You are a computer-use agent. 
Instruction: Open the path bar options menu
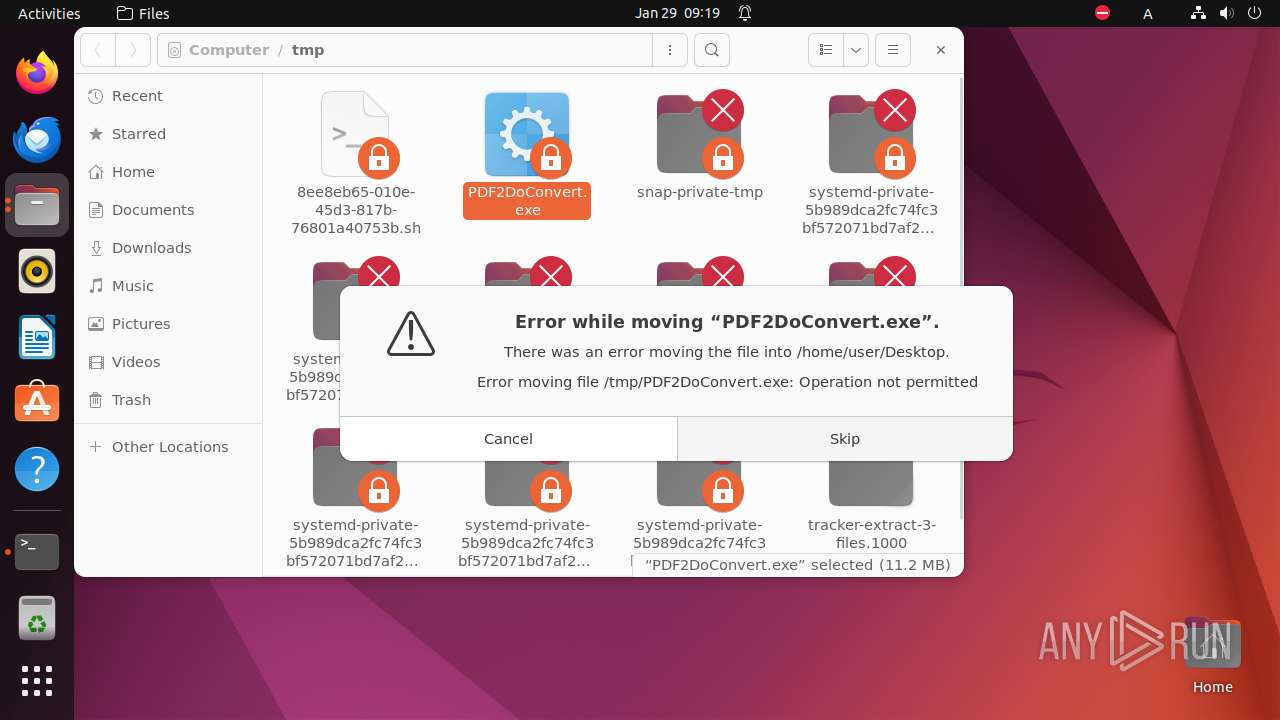point(670,50)
